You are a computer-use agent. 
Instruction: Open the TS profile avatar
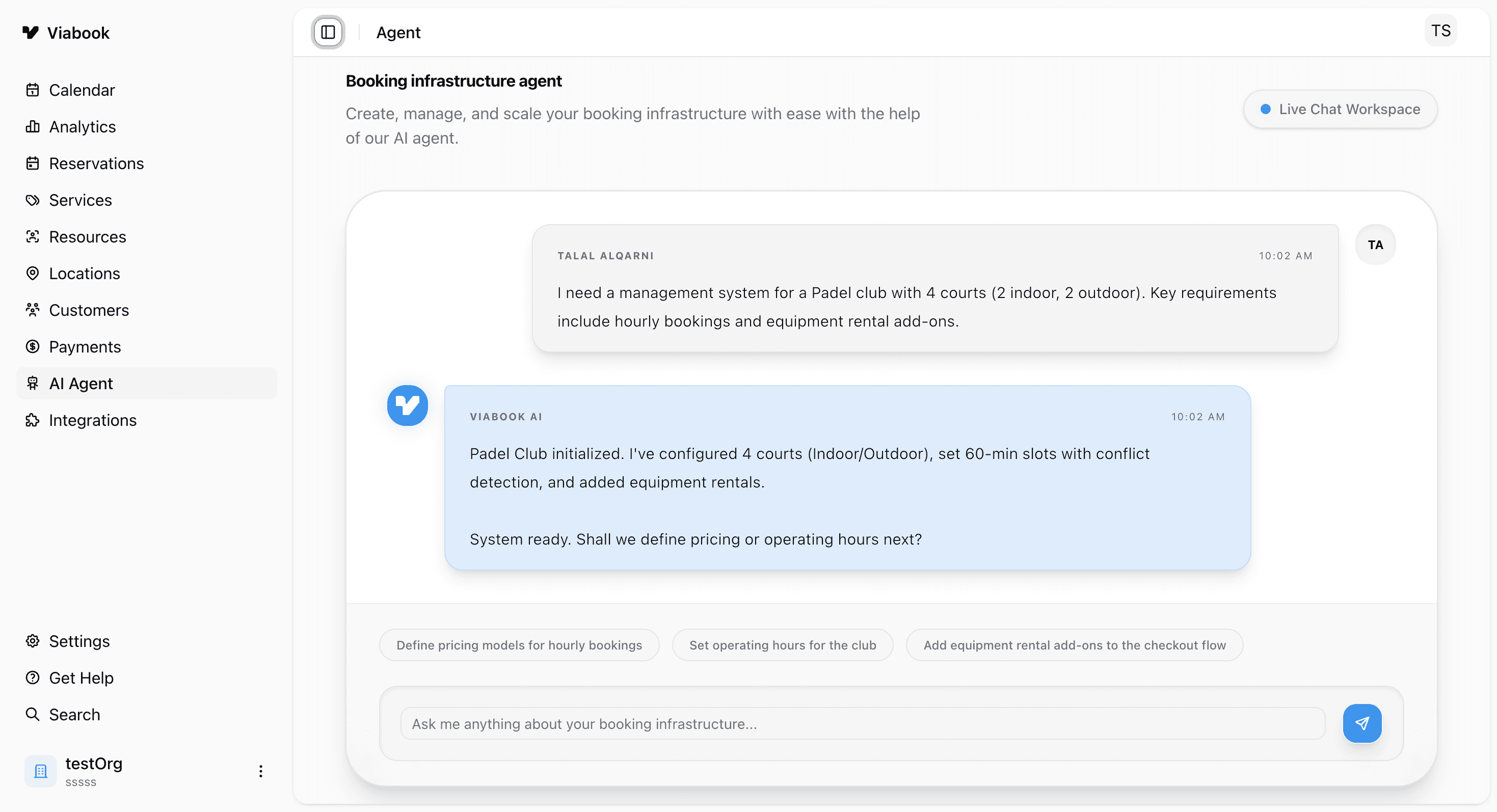click(1441, 30)
